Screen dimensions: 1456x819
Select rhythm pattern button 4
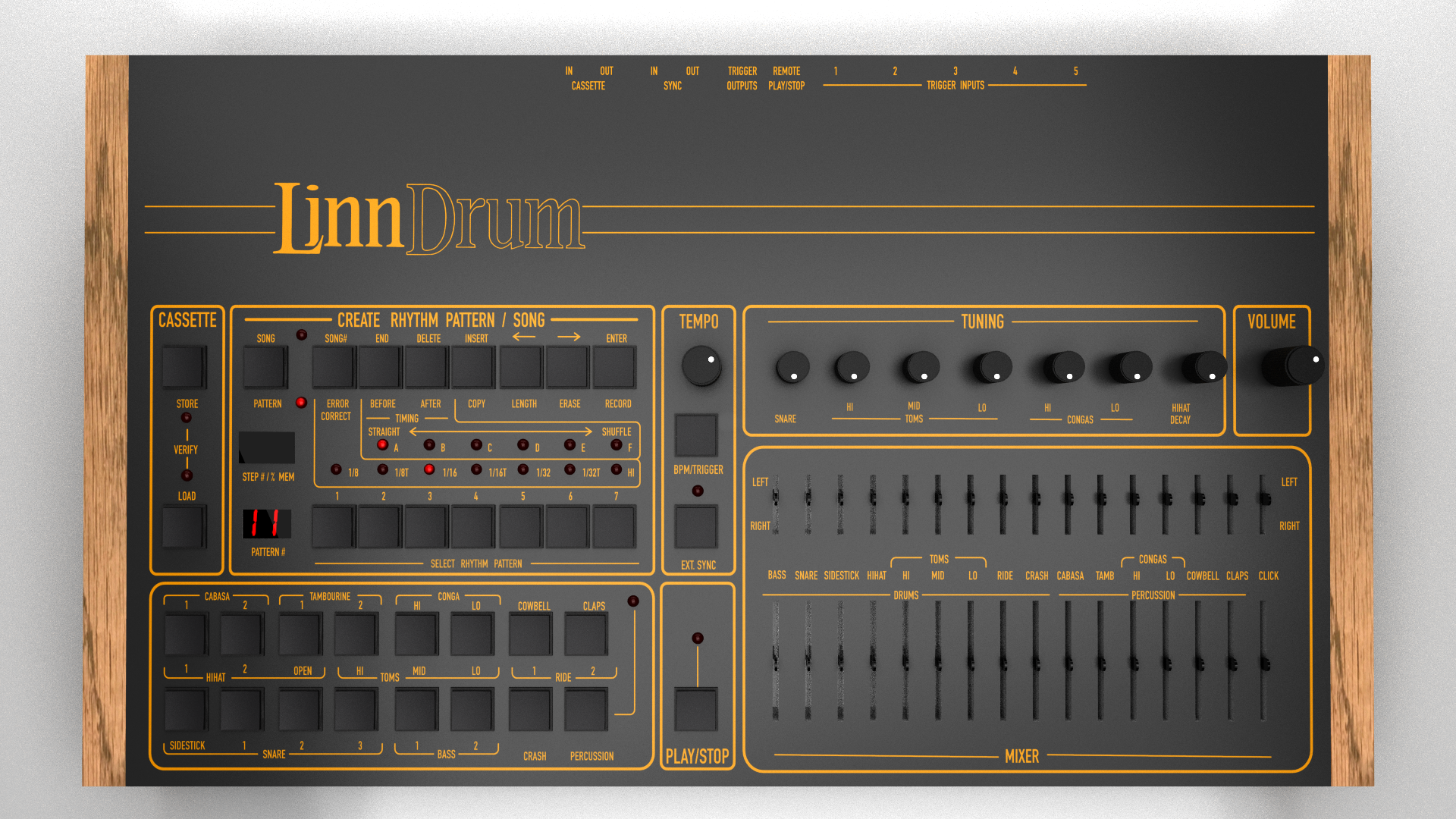473,527
